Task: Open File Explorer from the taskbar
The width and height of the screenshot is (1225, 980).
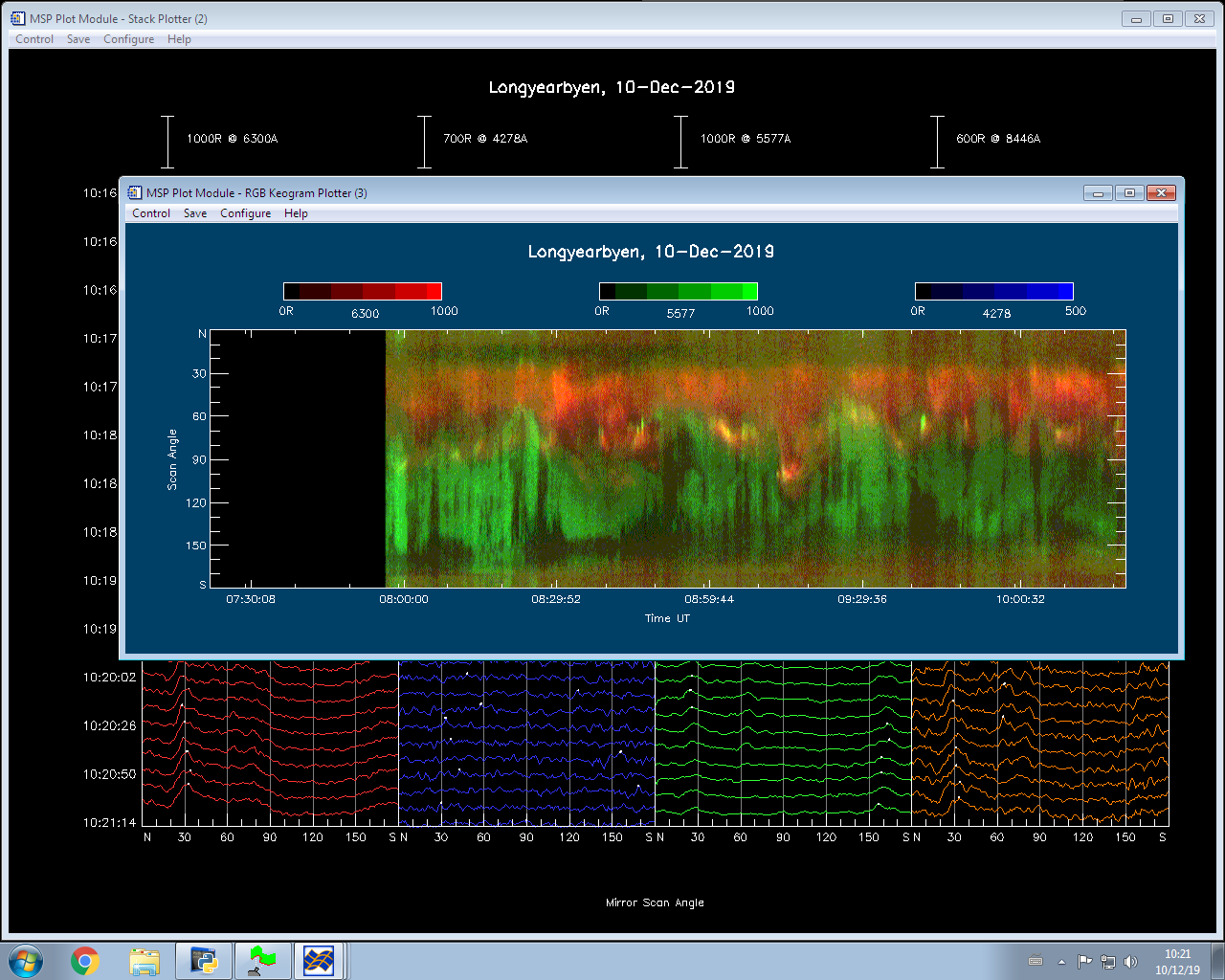Action: 145,961
